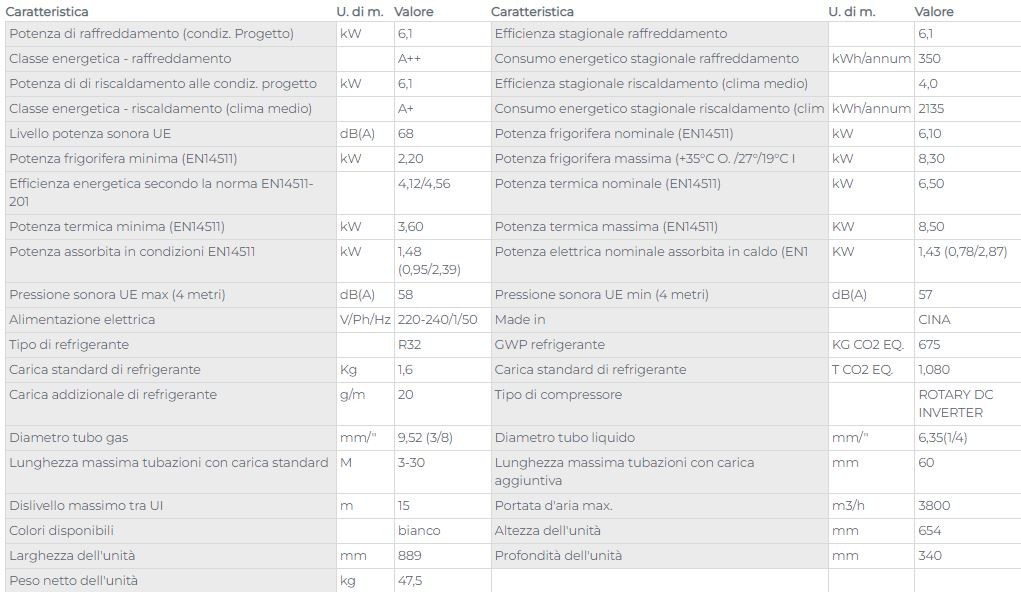Select the Alimentazione elettrica 220-240/1/50 value
The height and width of the screenshot is (592, 1021).
pos(438,320)
